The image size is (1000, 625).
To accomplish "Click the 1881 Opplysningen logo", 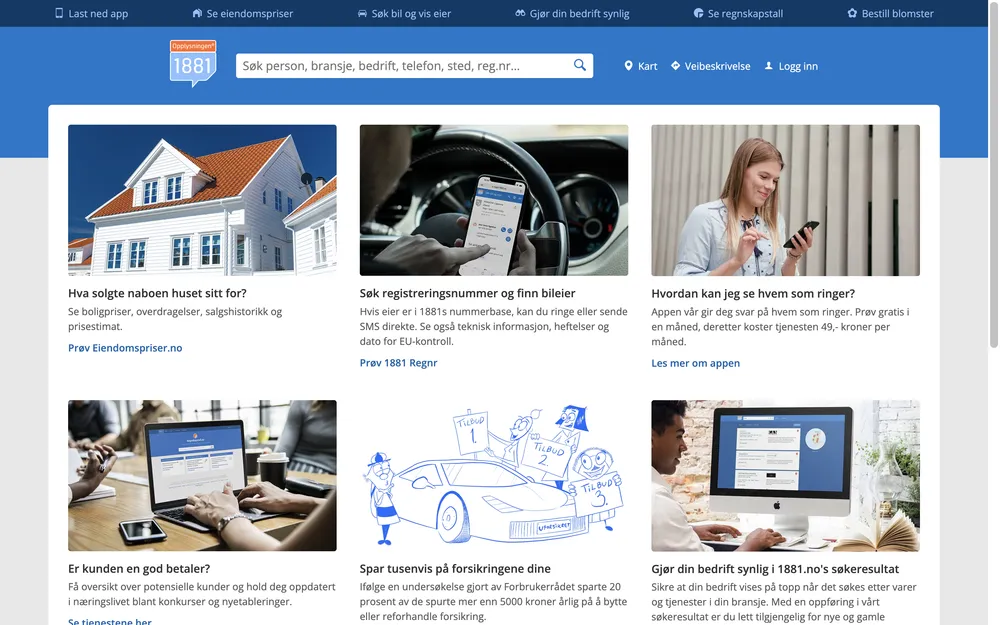I will [x=193, y=64].
